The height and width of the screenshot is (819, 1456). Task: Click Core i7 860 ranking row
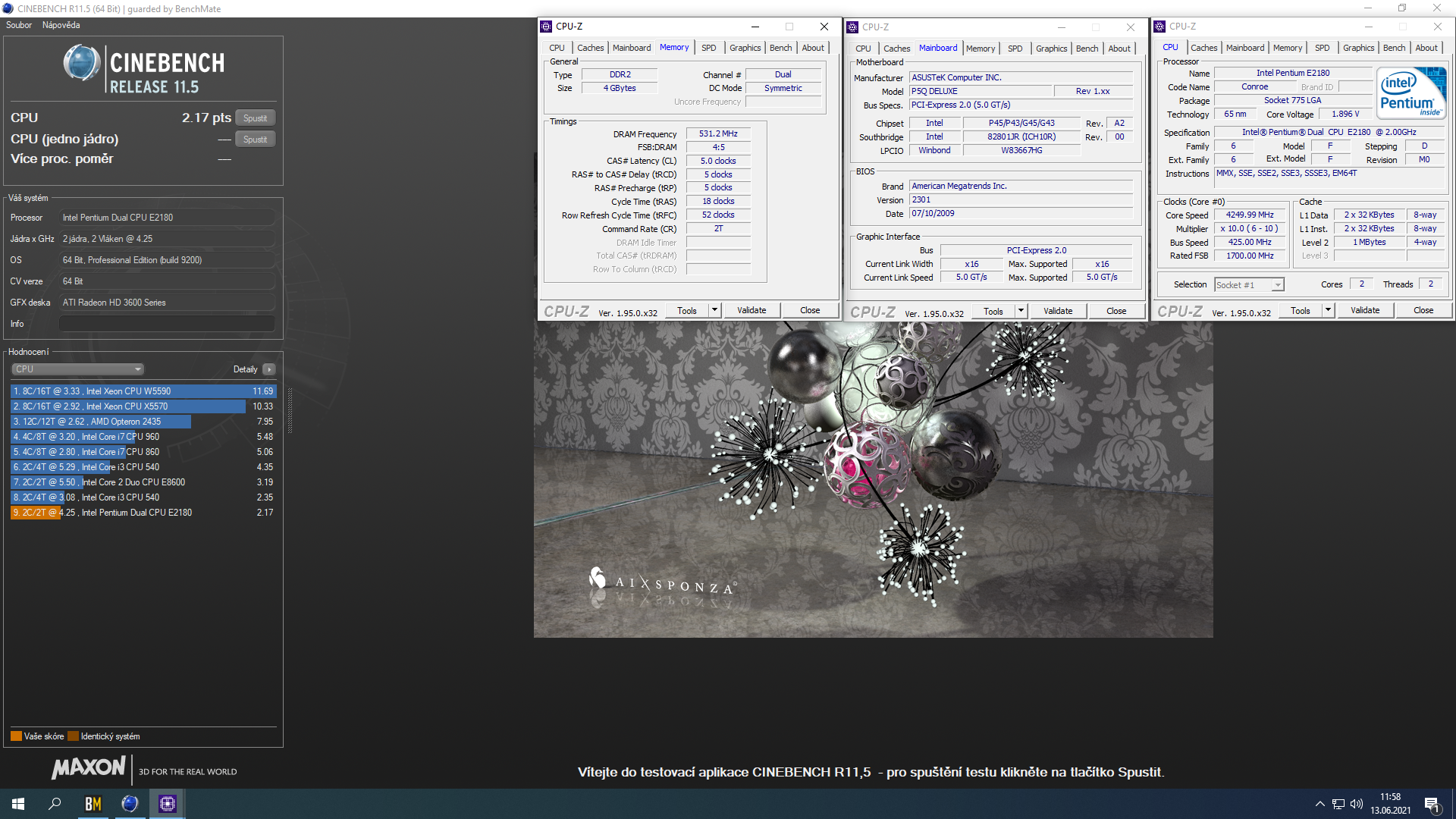143,452
